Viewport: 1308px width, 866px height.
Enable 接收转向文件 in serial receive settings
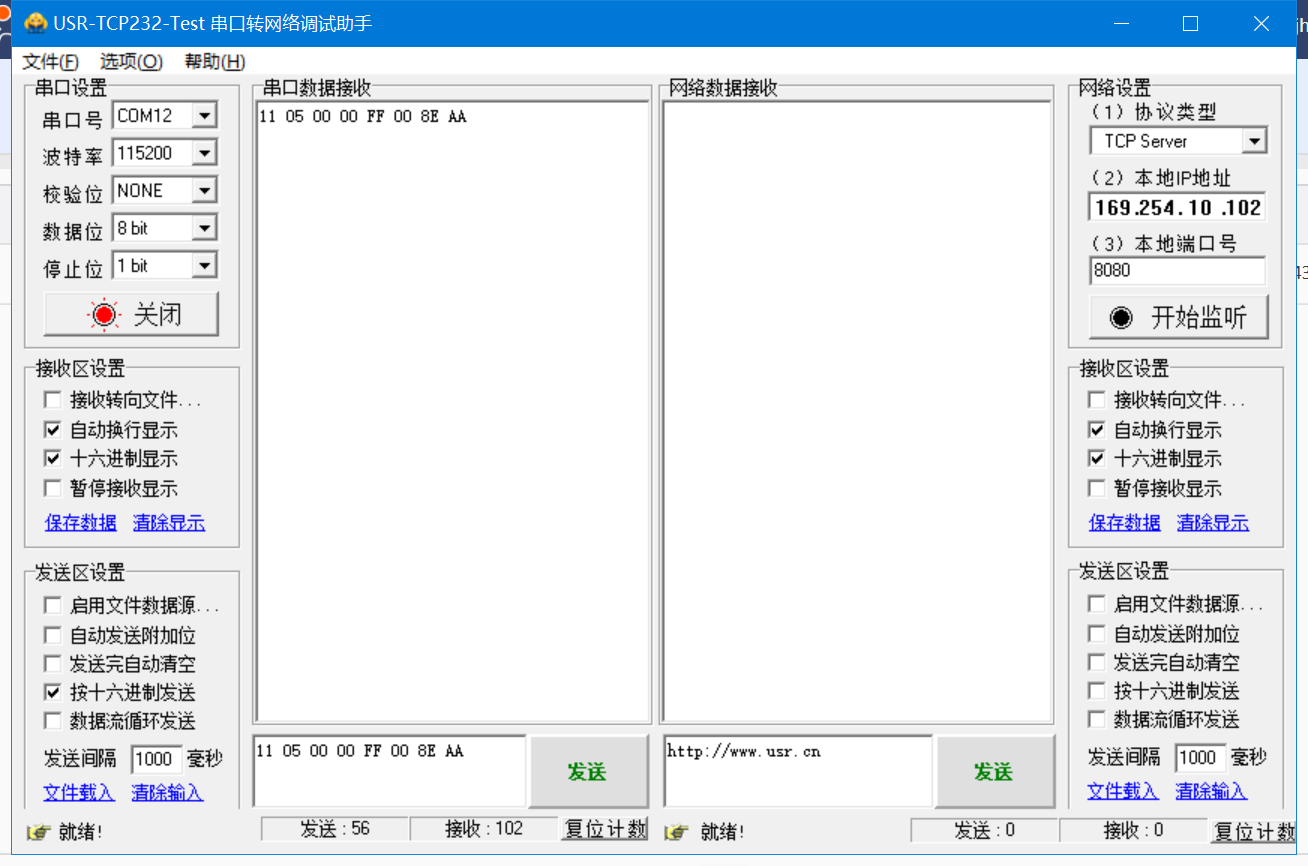52,400
